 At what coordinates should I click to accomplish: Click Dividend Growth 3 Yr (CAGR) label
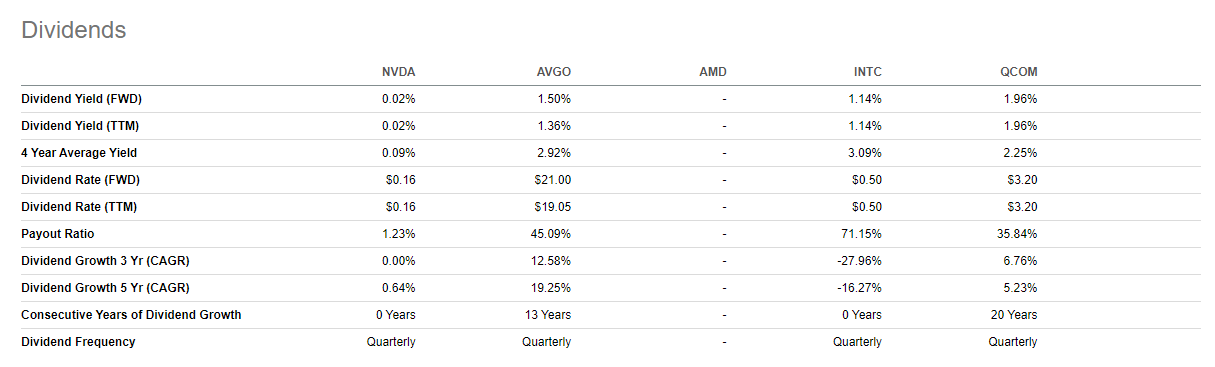pos(105,261)
